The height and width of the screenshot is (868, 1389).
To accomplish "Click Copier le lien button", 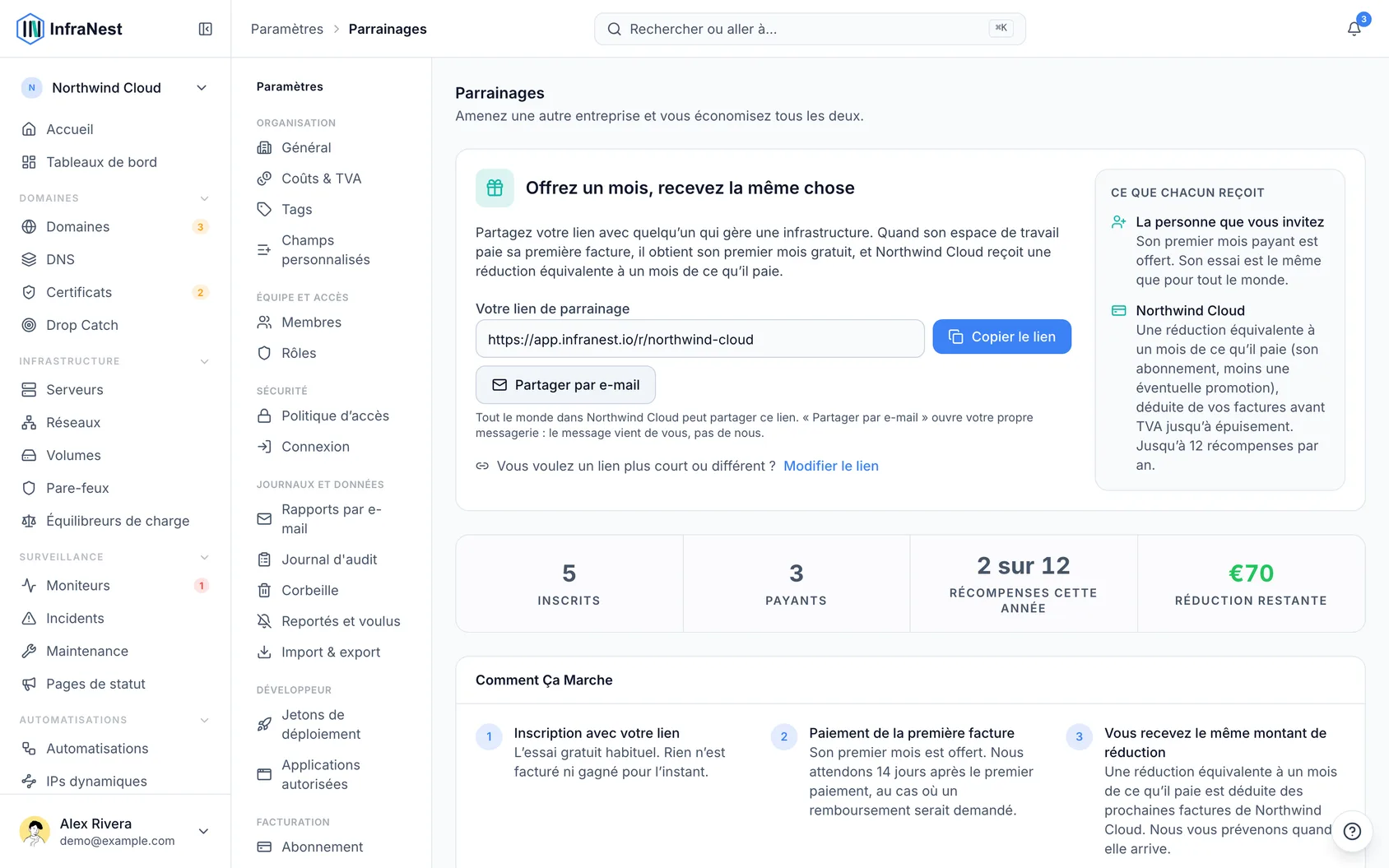I will [x=1001, y=337].
